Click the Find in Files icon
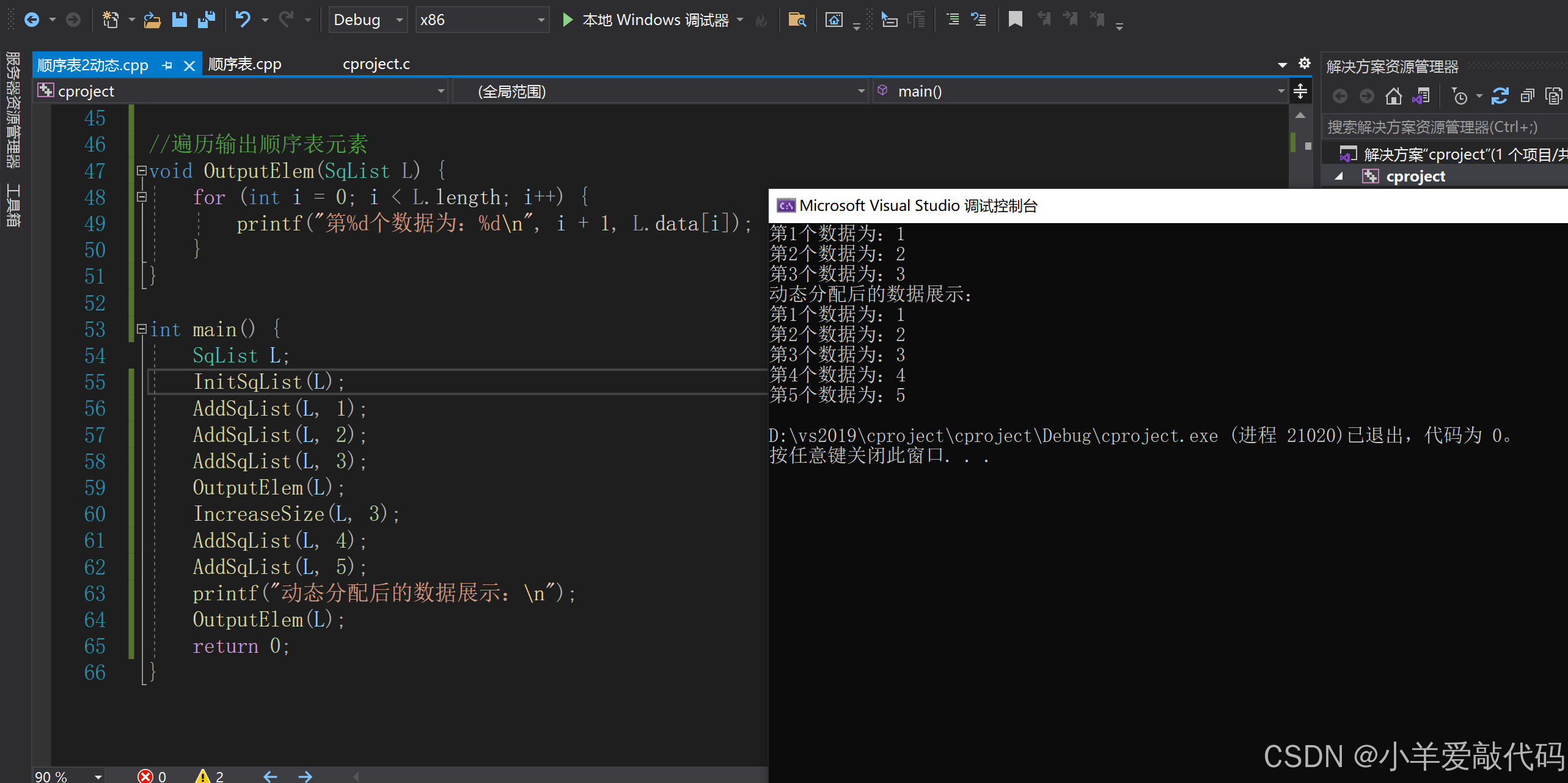 (x=797, y=20)
